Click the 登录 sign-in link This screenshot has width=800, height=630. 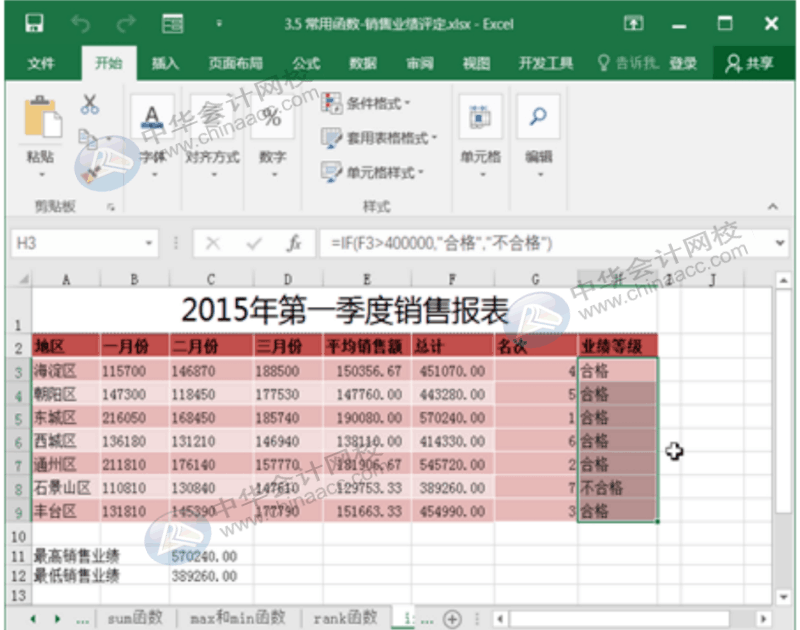[x=683, y=63]
